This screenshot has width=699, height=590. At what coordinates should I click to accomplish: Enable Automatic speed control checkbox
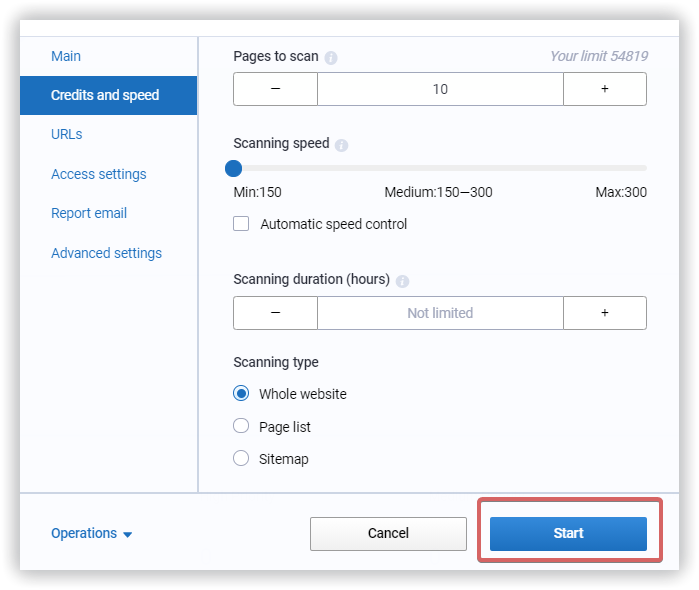coord(241,223)
